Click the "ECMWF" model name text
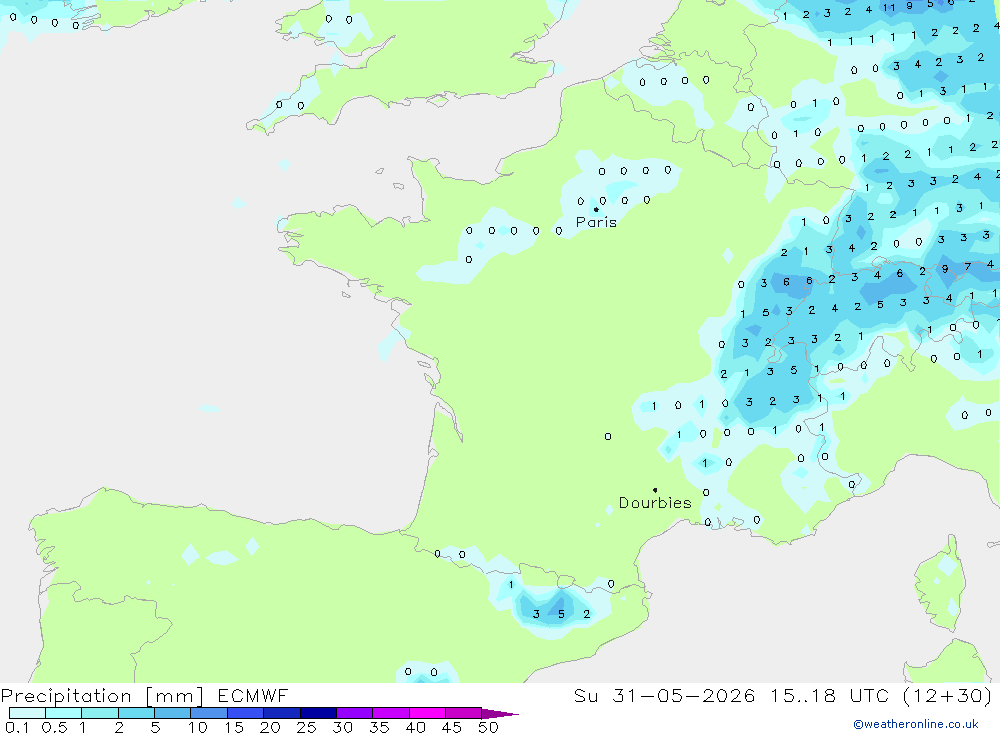This screenshot has height=733, width=1000. click(x=253, y=696)
